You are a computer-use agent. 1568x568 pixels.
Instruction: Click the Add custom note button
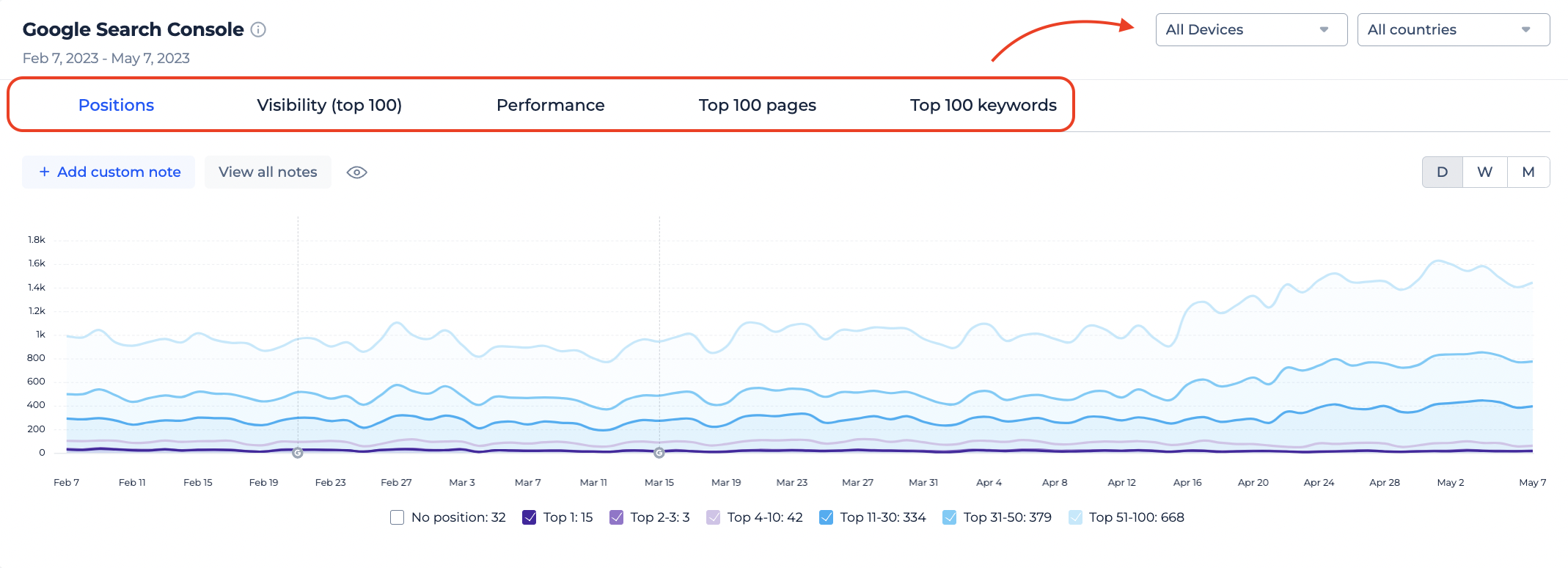click(109, 172)
